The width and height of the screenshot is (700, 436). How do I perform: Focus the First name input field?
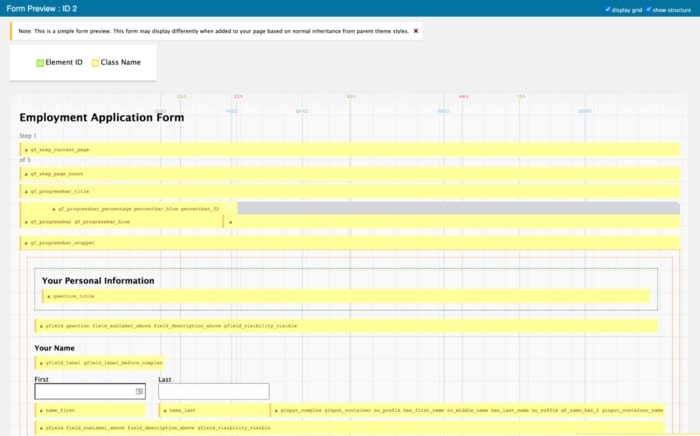pos(90,391)
